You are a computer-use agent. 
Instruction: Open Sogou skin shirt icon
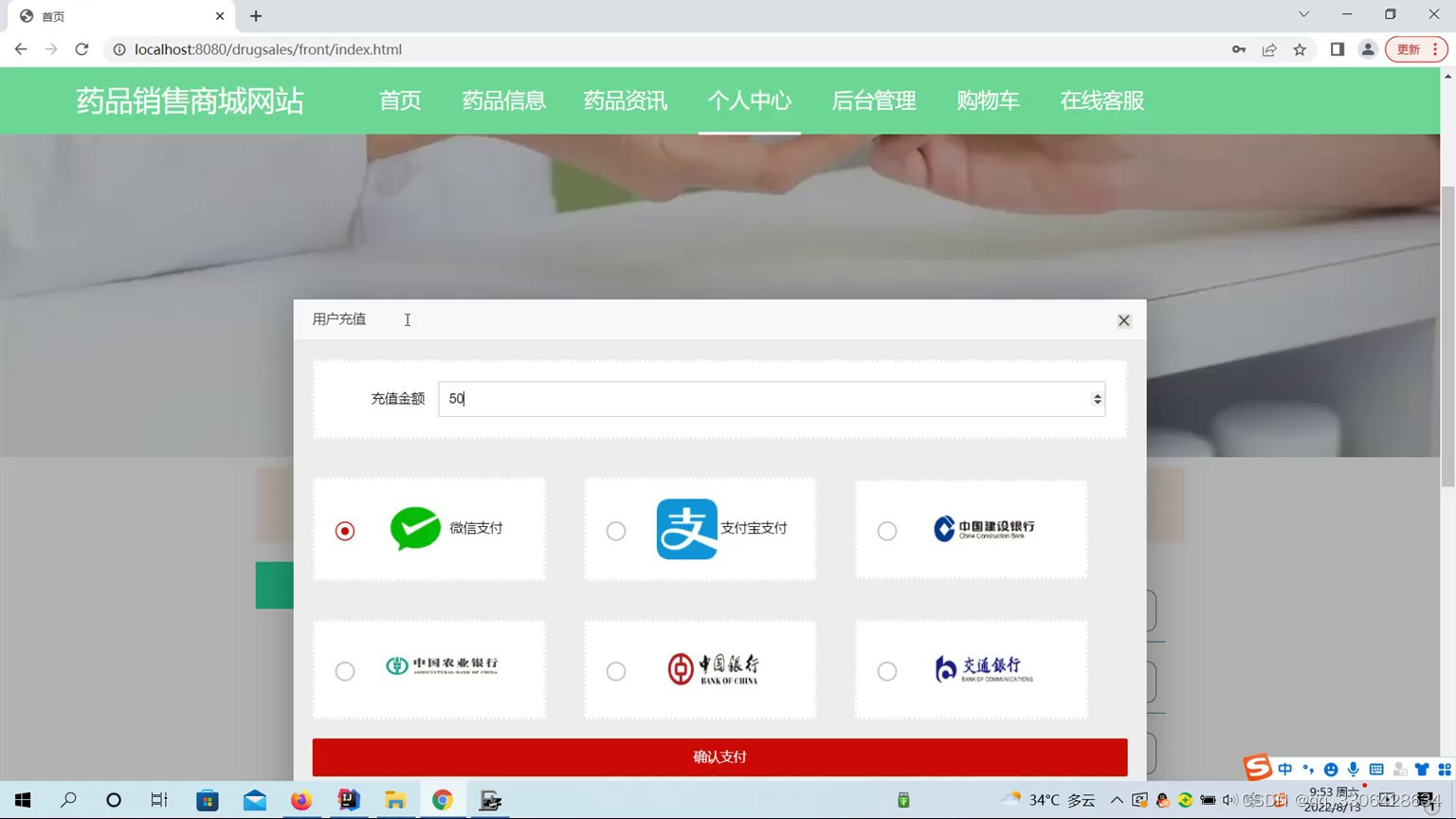point(1422,769)
